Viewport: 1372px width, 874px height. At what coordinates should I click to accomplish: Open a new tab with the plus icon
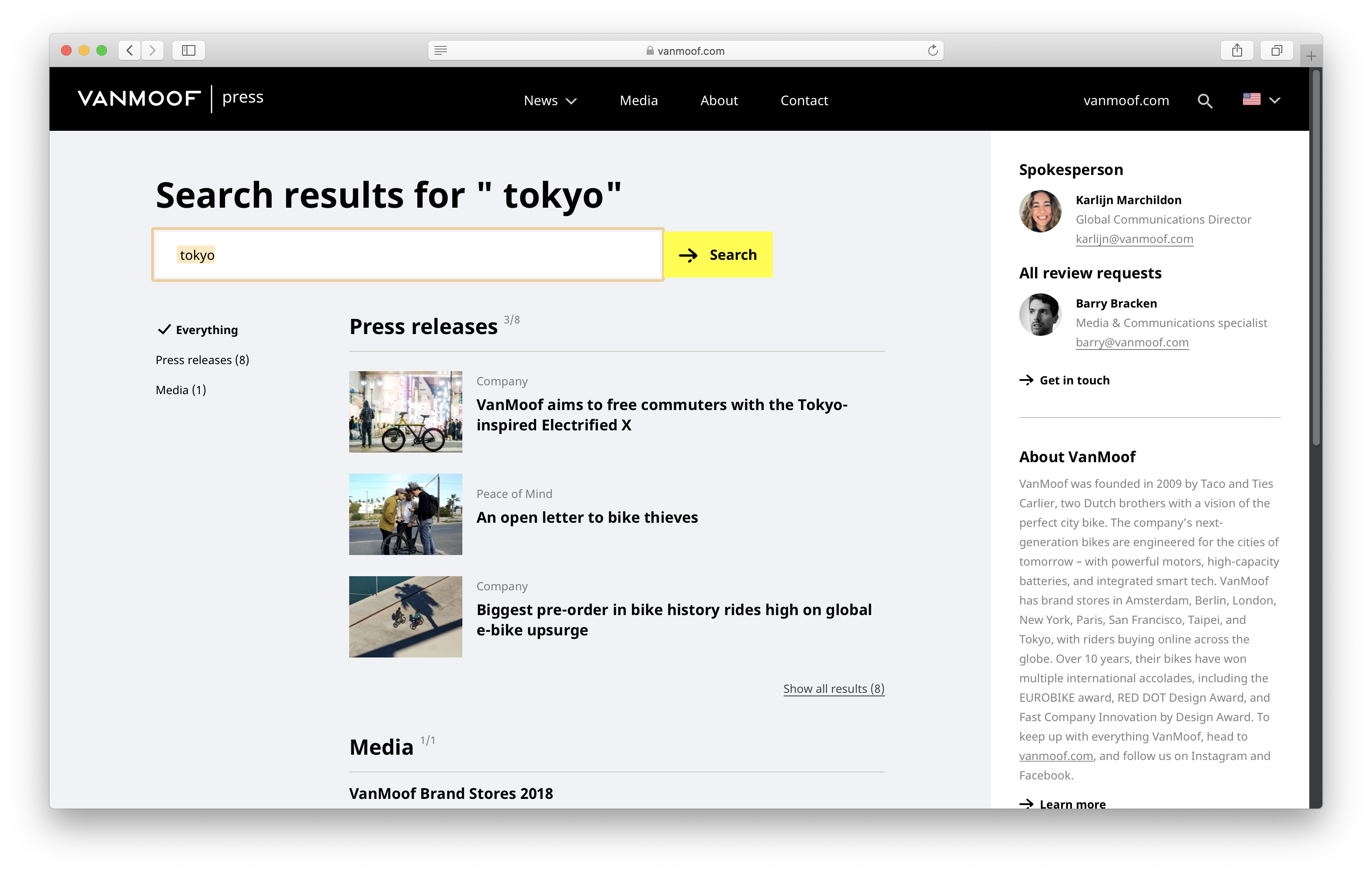tap(1311, 56)
